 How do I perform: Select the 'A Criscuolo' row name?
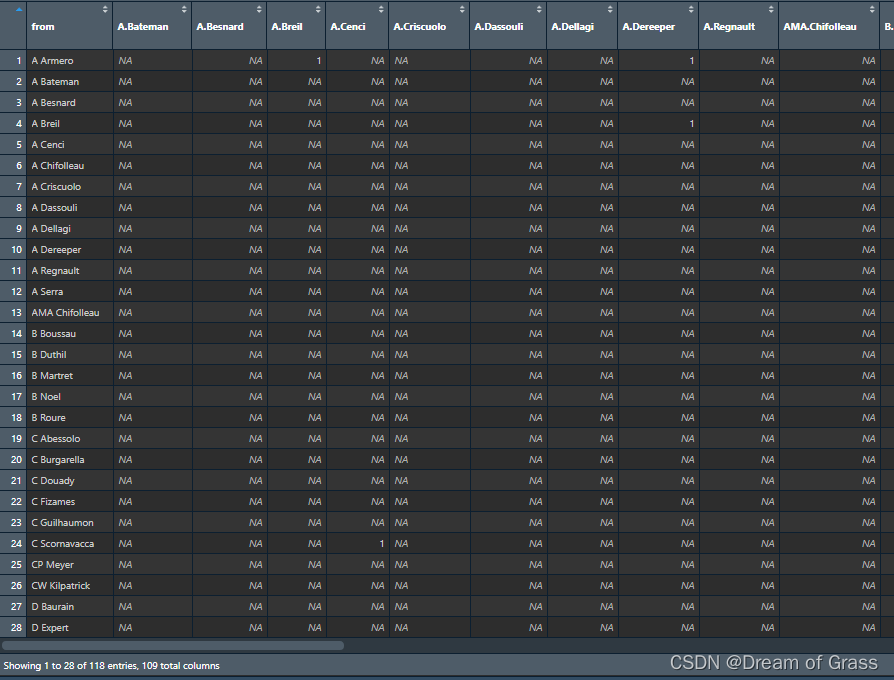click(56, 187)
